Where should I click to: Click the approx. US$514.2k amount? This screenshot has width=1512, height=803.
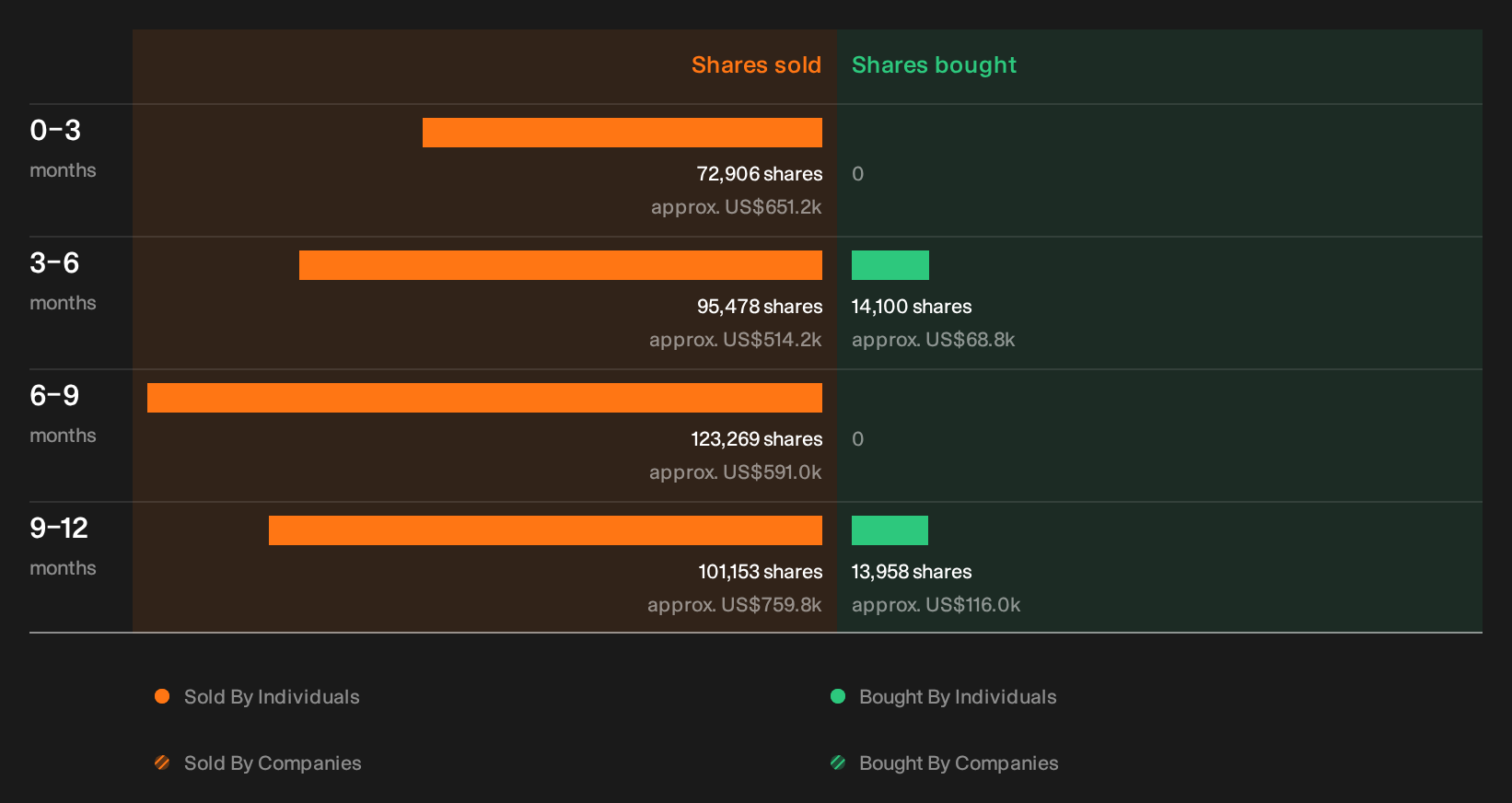pos(736,340)
